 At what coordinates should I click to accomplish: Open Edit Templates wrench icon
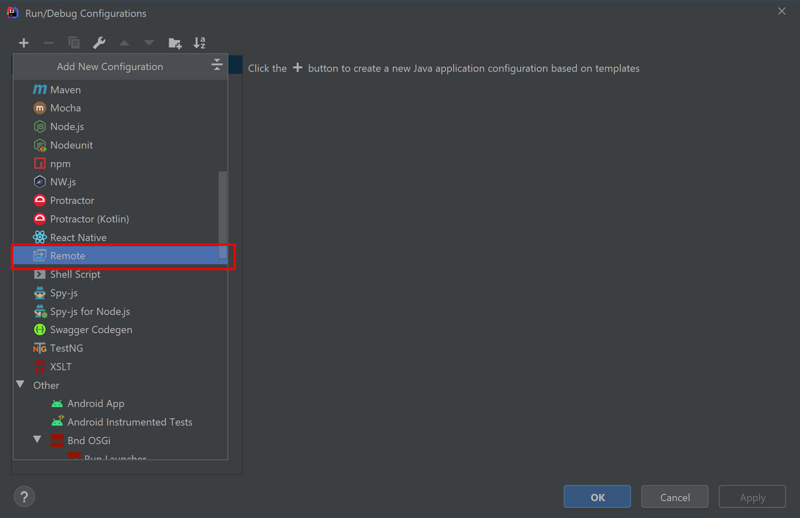pyautogui.click(x=99, y=43)
